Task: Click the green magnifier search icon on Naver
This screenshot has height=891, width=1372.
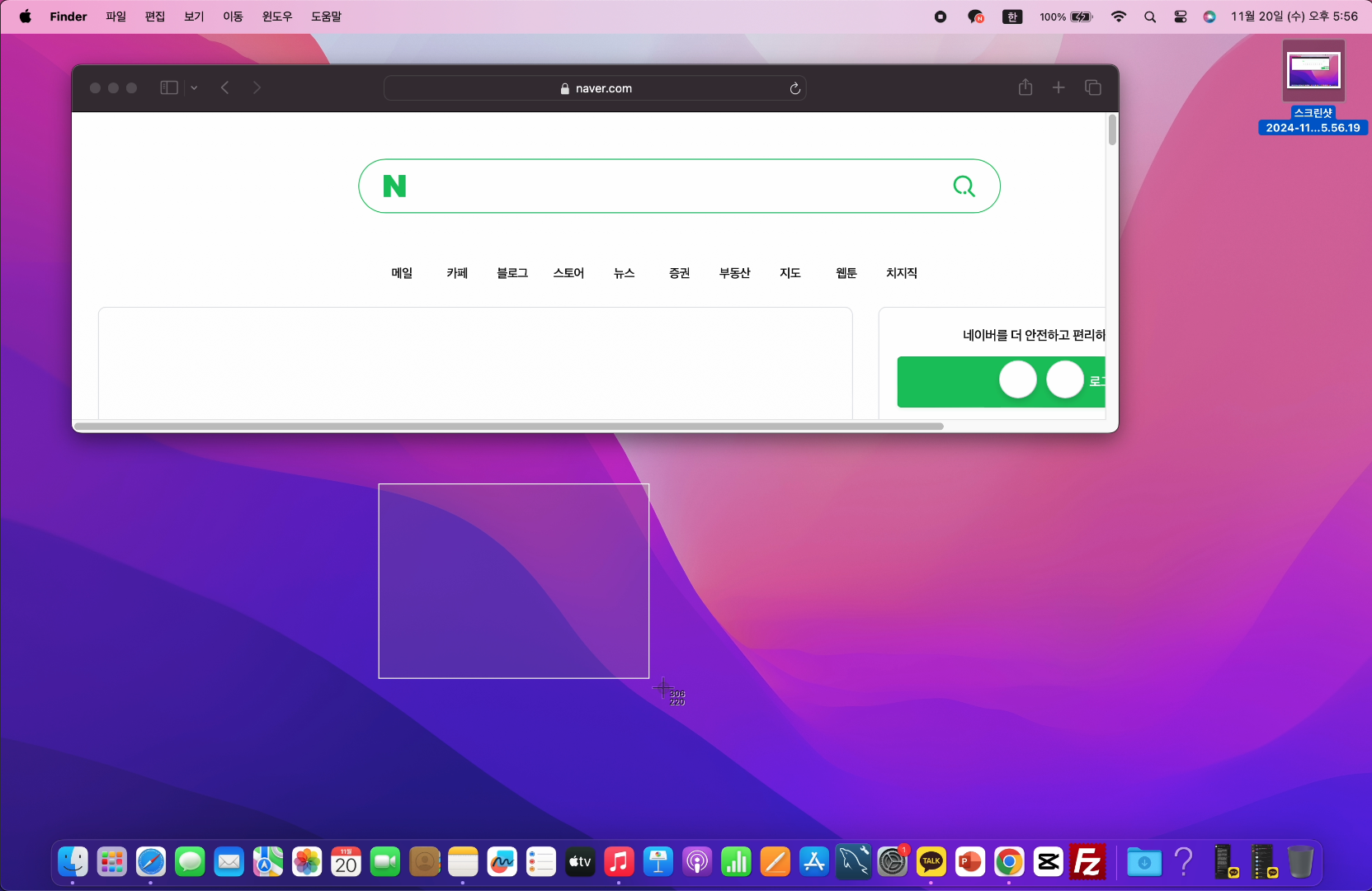Action: pos(964,186)
